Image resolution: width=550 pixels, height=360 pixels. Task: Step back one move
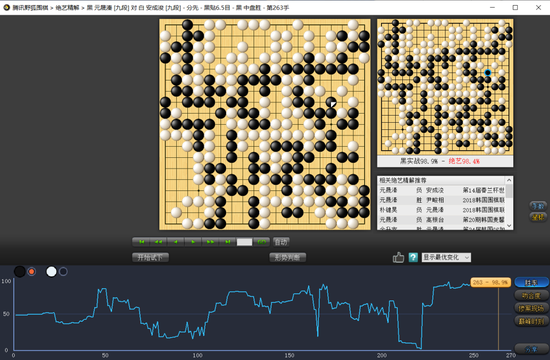point(176,242)
